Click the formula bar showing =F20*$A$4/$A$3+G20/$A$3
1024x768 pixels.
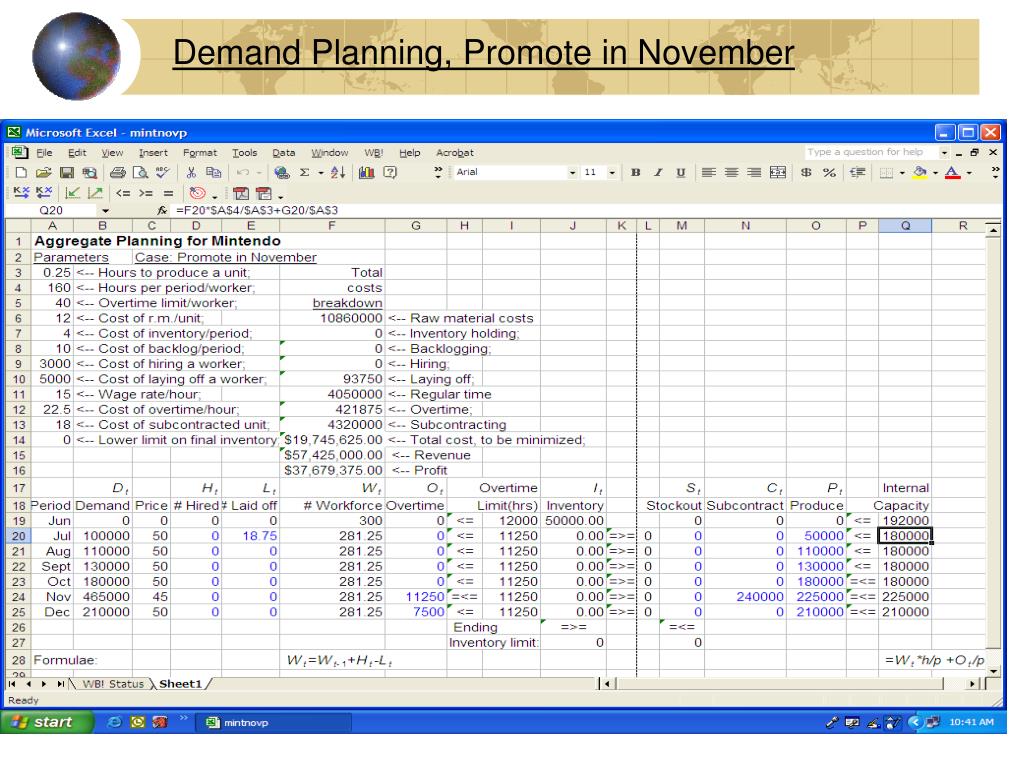click(x=584, y=210)
